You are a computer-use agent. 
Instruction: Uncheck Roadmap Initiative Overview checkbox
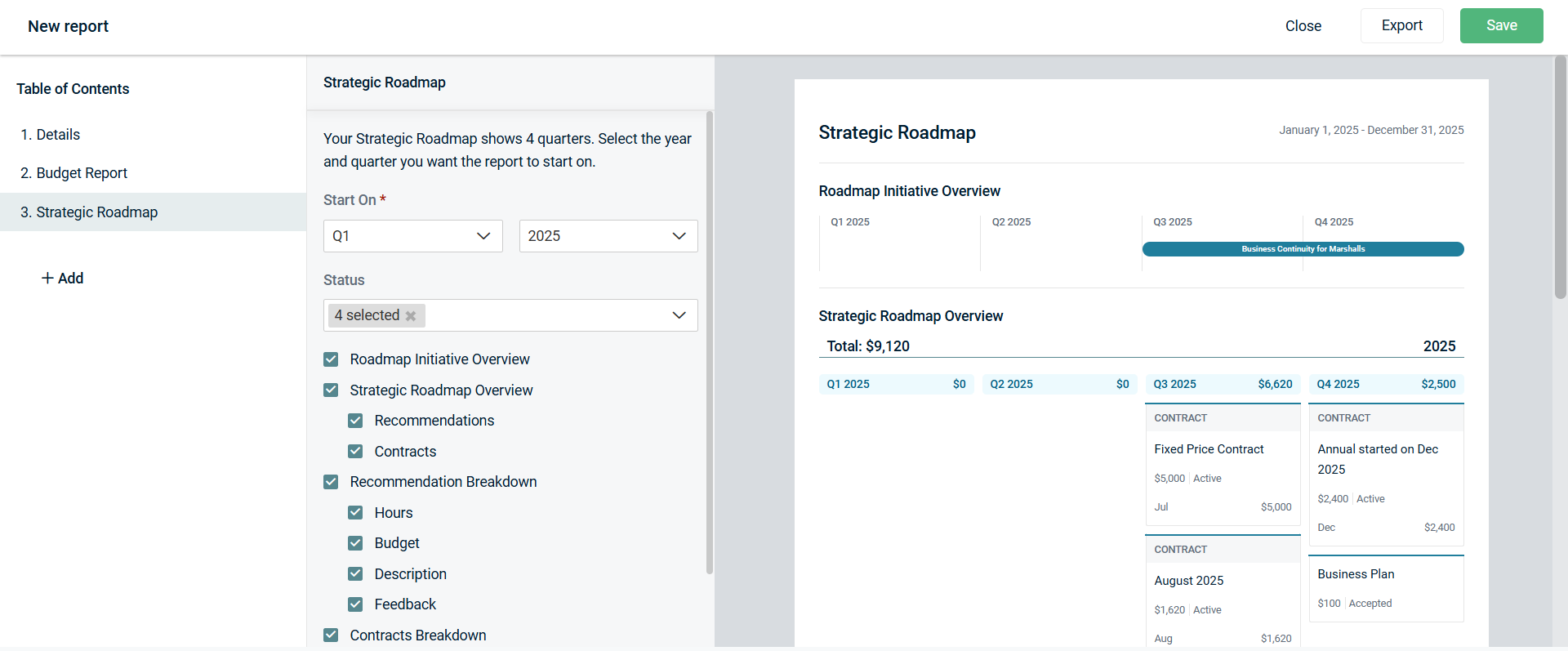(331, 359)
